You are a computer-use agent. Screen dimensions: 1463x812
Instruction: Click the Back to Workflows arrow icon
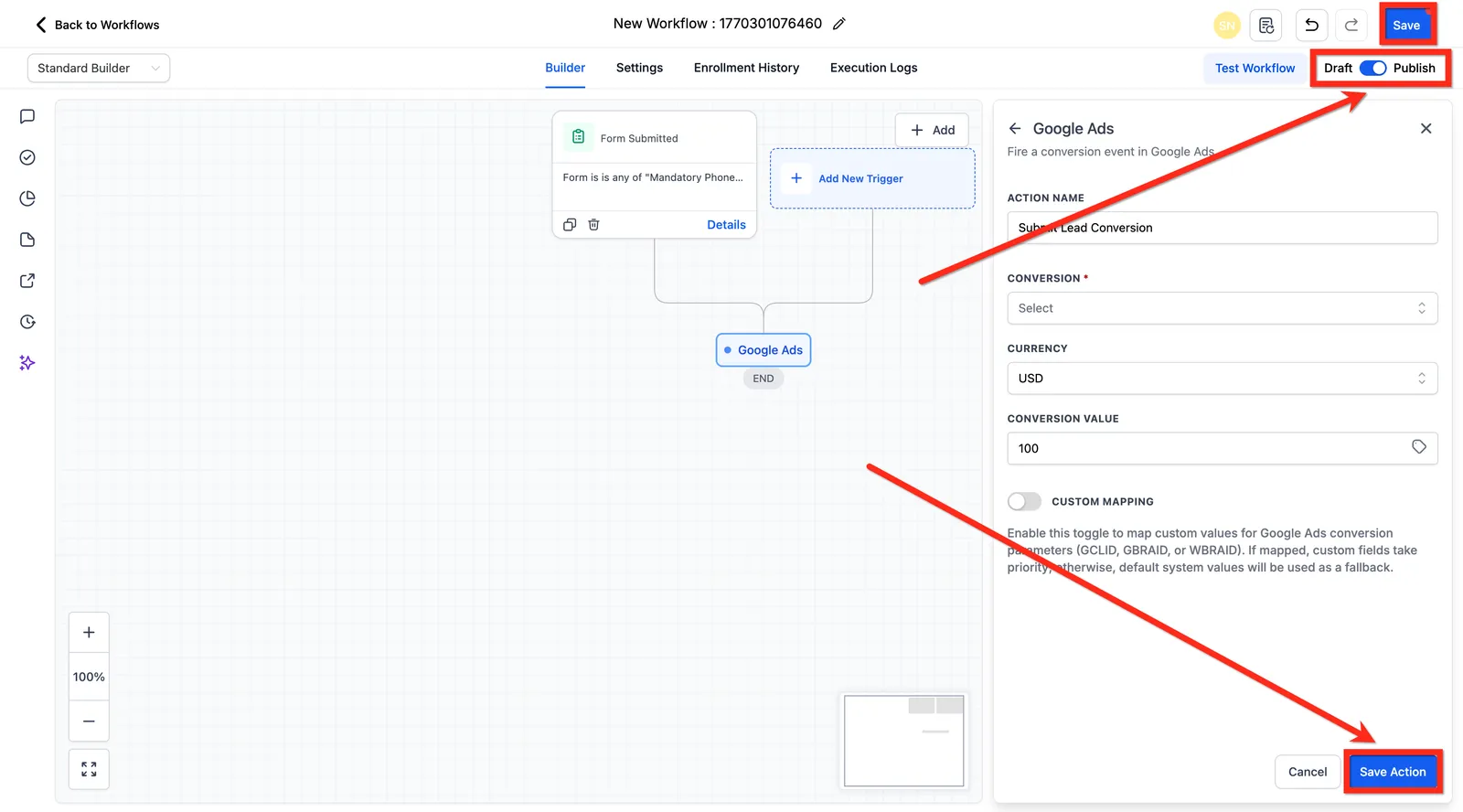point(40,25)
